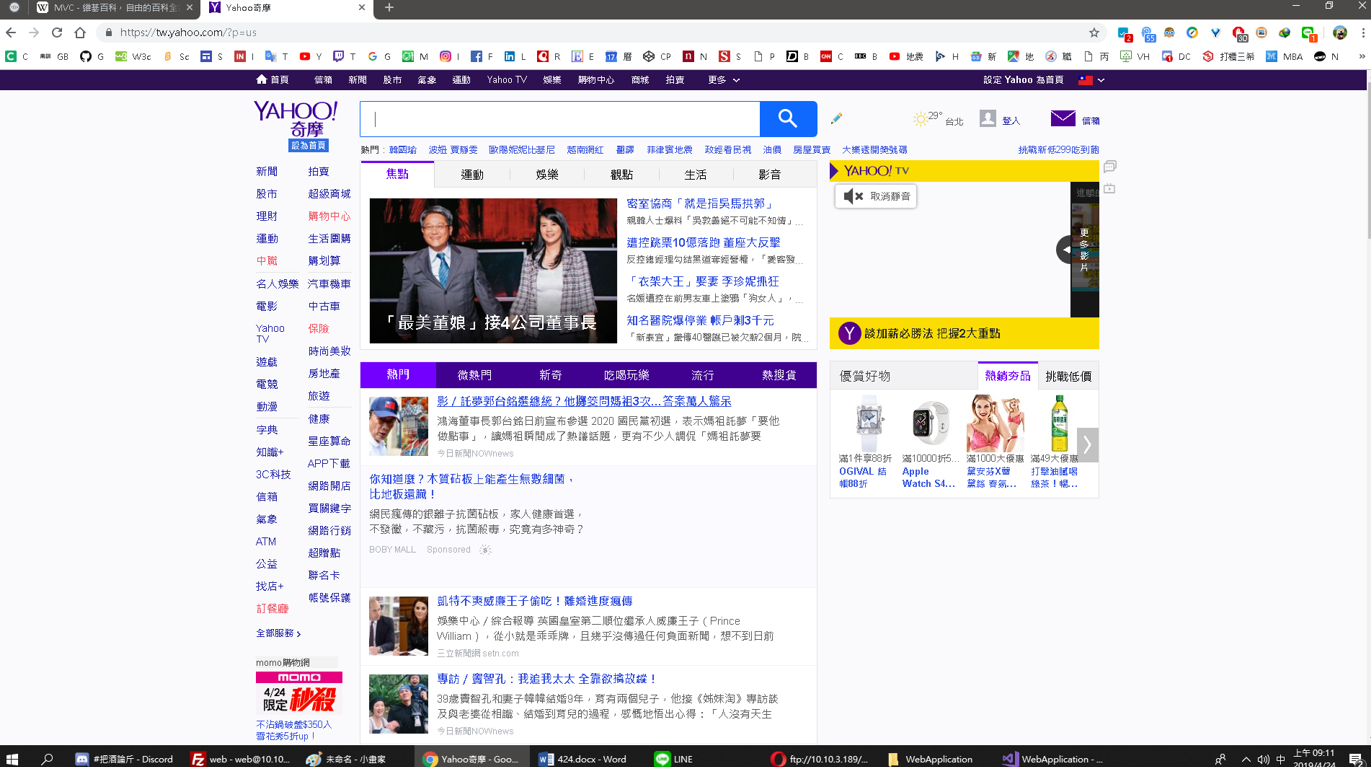The image size is (1371, 767).
Task: Open a new browser tab with plus
Action: point(389,8)
